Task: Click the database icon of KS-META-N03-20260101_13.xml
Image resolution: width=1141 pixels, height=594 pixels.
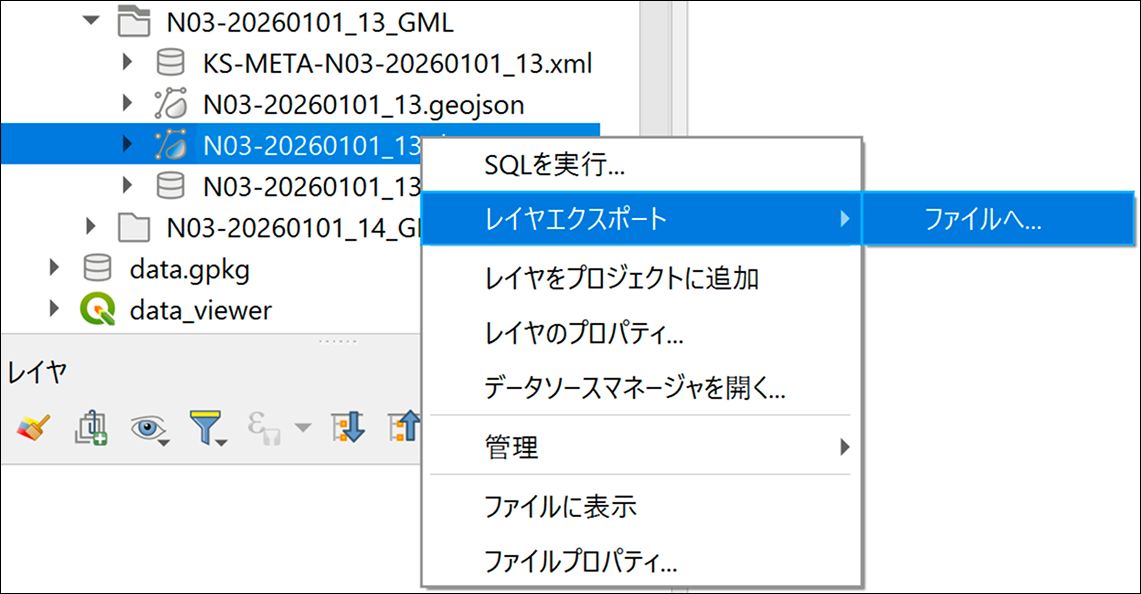Action: (170, 63)
